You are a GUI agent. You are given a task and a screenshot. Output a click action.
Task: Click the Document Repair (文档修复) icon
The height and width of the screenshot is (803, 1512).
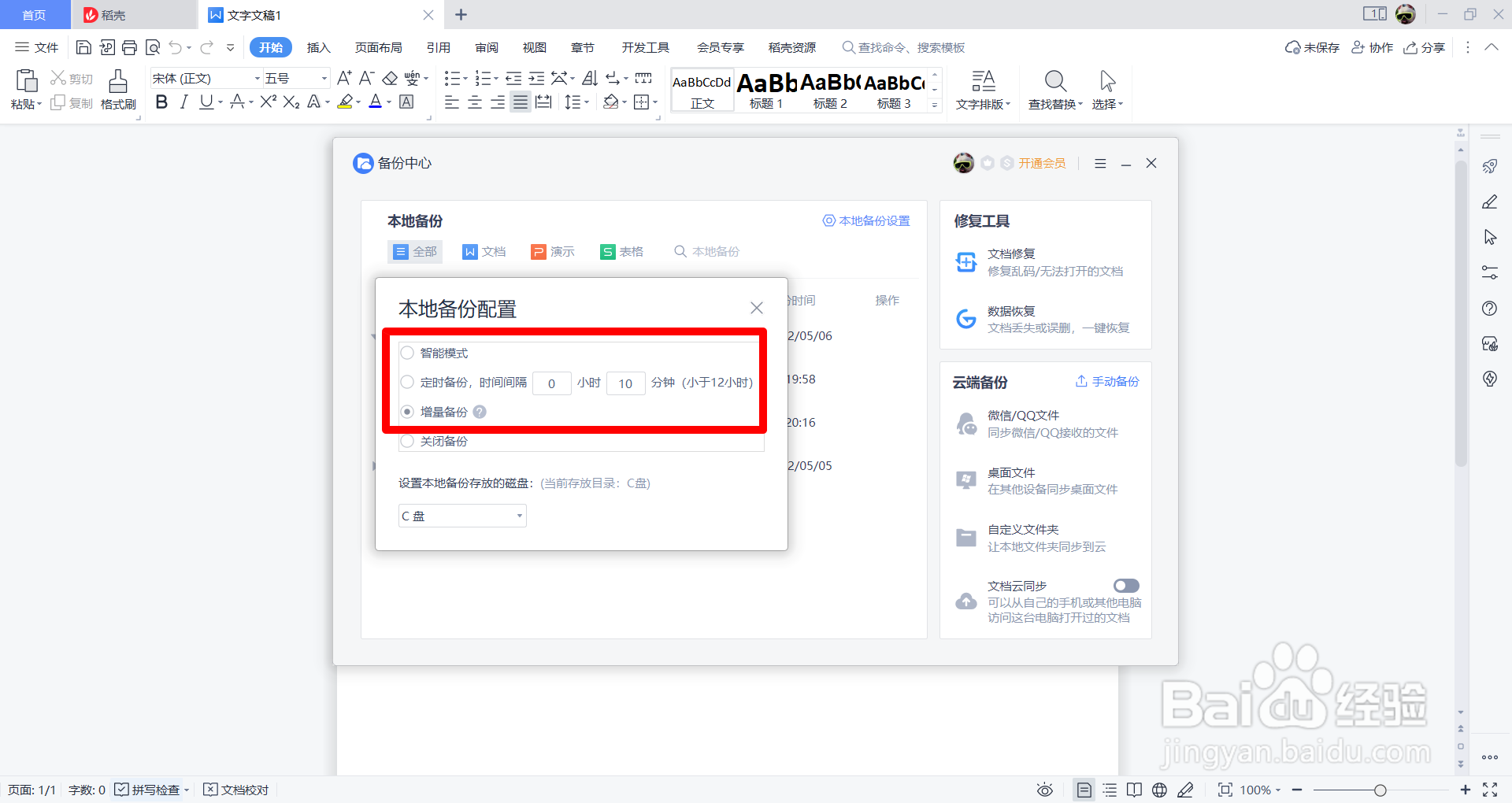point(966,262)
